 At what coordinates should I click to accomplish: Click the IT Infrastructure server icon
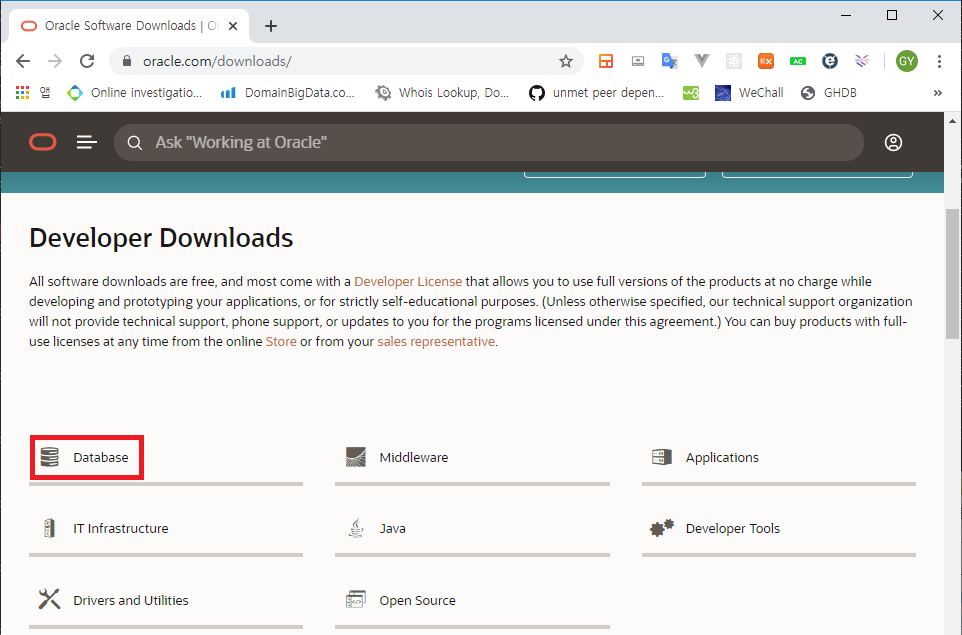49,528
